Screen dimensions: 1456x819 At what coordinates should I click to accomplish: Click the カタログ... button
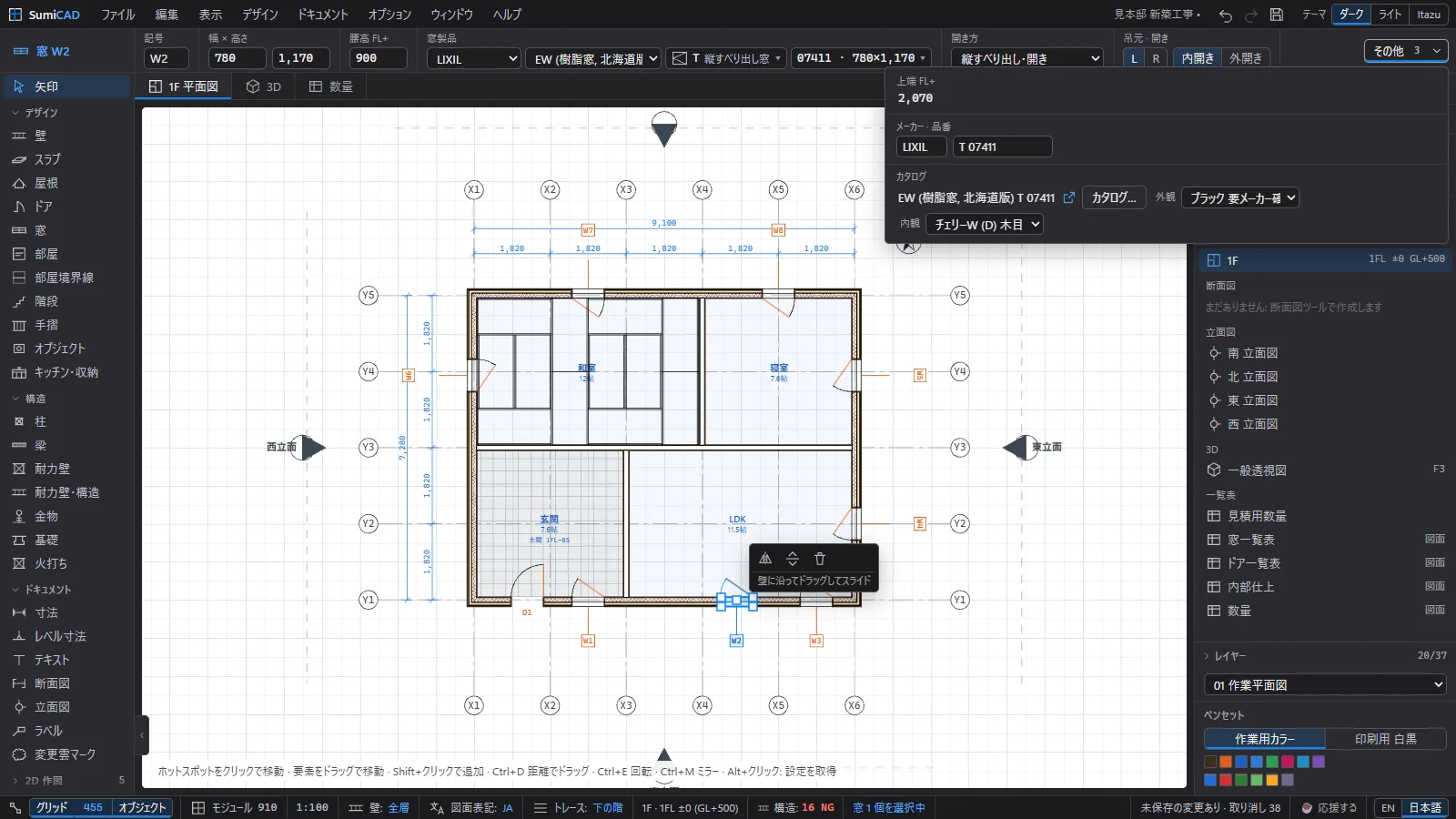coord(1113,197)
